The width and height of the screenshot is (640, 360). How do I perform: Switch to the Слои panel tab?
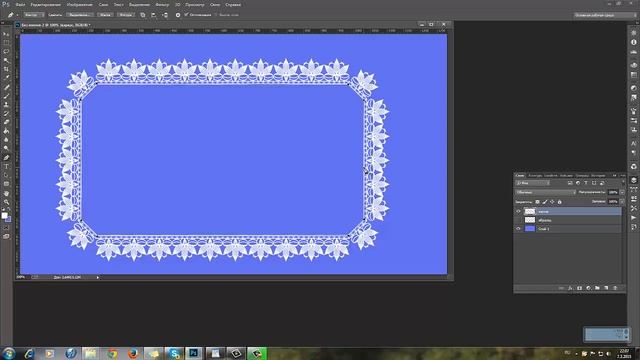pyautogui.click(x=520, y=176)
